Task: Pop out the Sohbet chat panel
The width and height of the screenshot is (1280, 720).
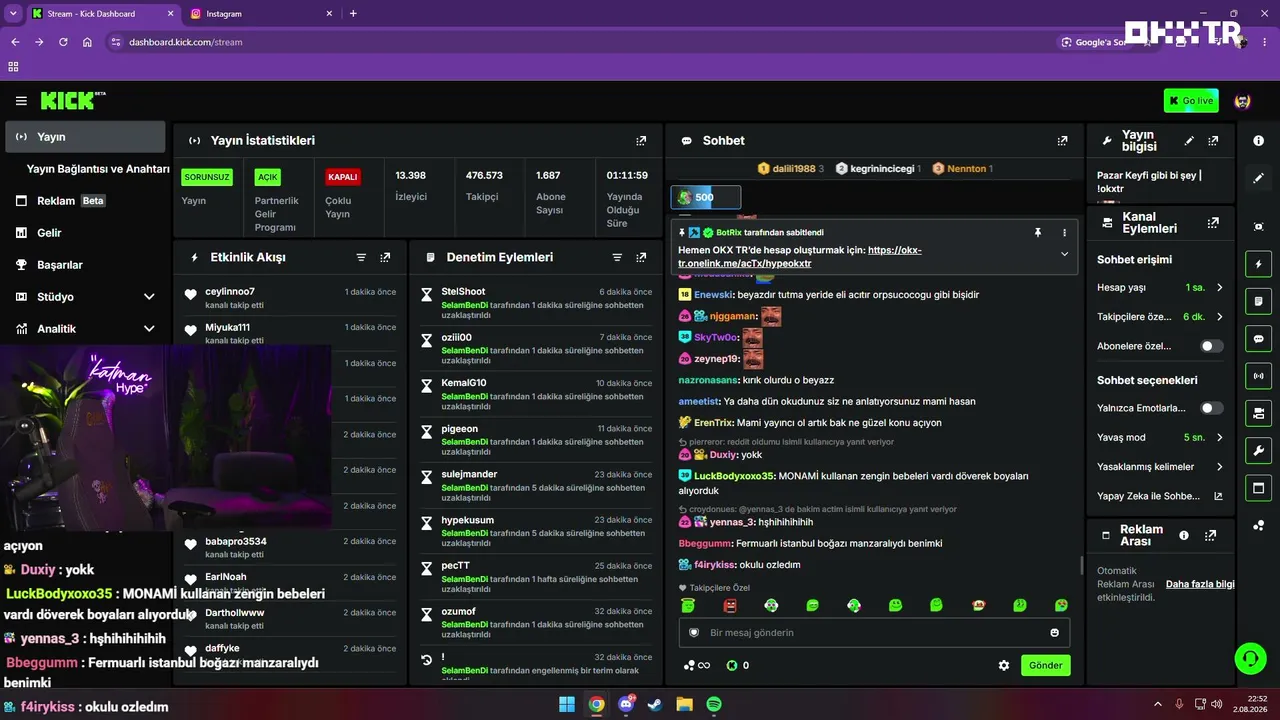Action: tap(1062, 141)
